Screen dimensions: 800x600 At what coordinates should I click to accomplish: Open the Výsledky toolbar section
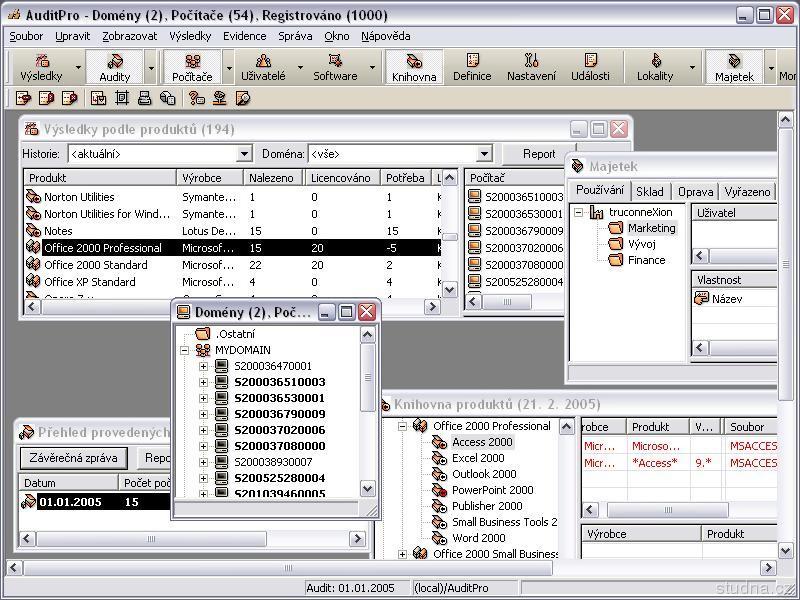(42, 67)
